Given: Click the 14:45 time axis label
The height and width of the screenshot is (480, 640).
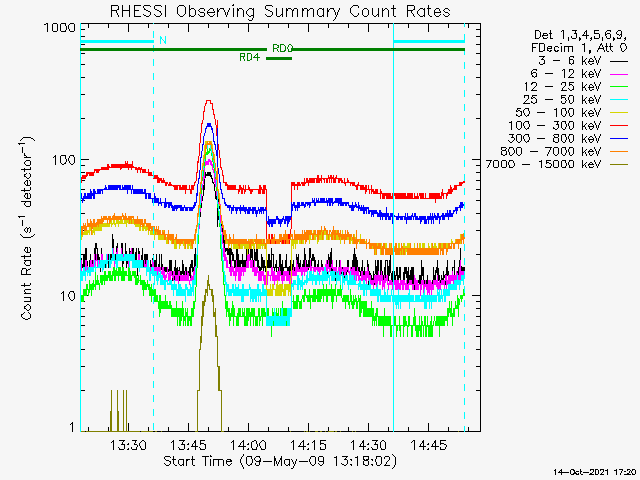Looking at the screenshot, I should 428,445.
